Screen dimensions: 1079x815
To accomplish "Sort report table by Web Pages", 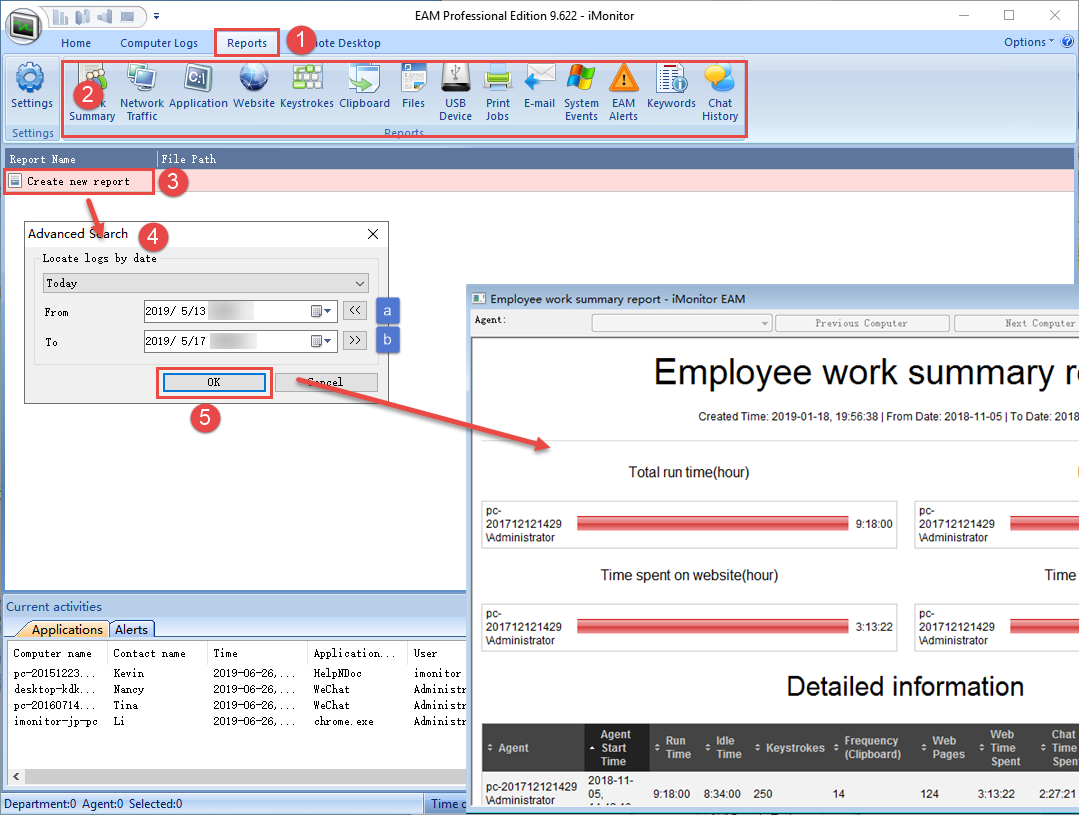I will click(x=946, y=748).
